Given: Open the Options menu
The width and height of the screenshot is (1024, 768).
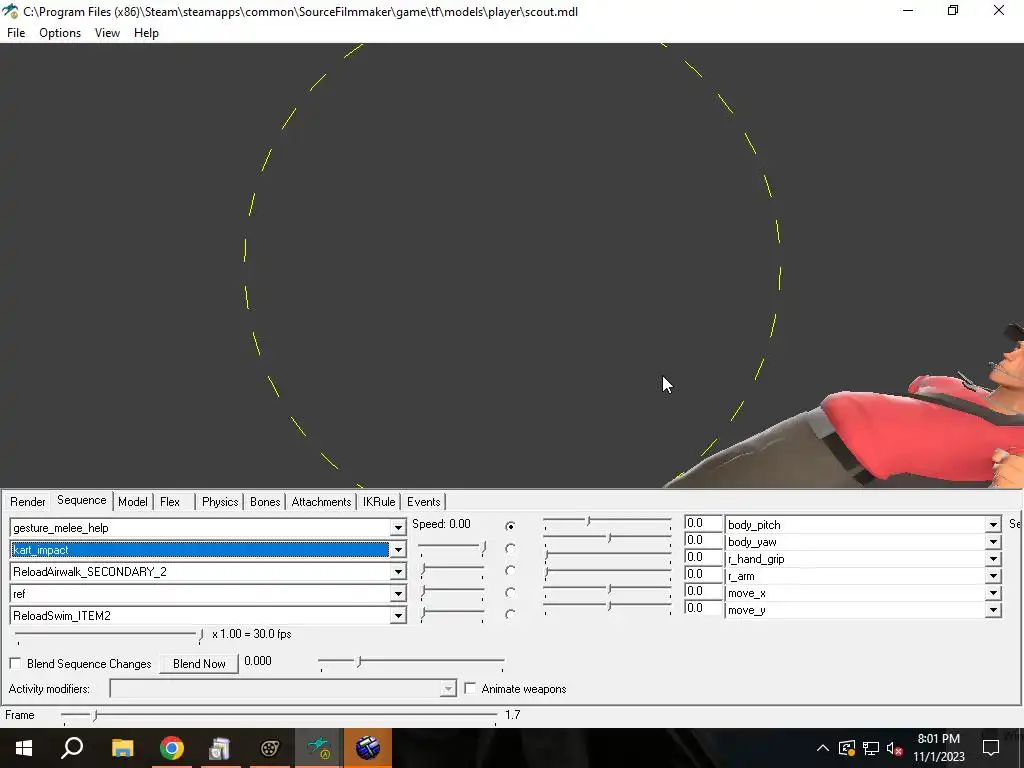Looking at the screenshot, I should click(60, 33).
